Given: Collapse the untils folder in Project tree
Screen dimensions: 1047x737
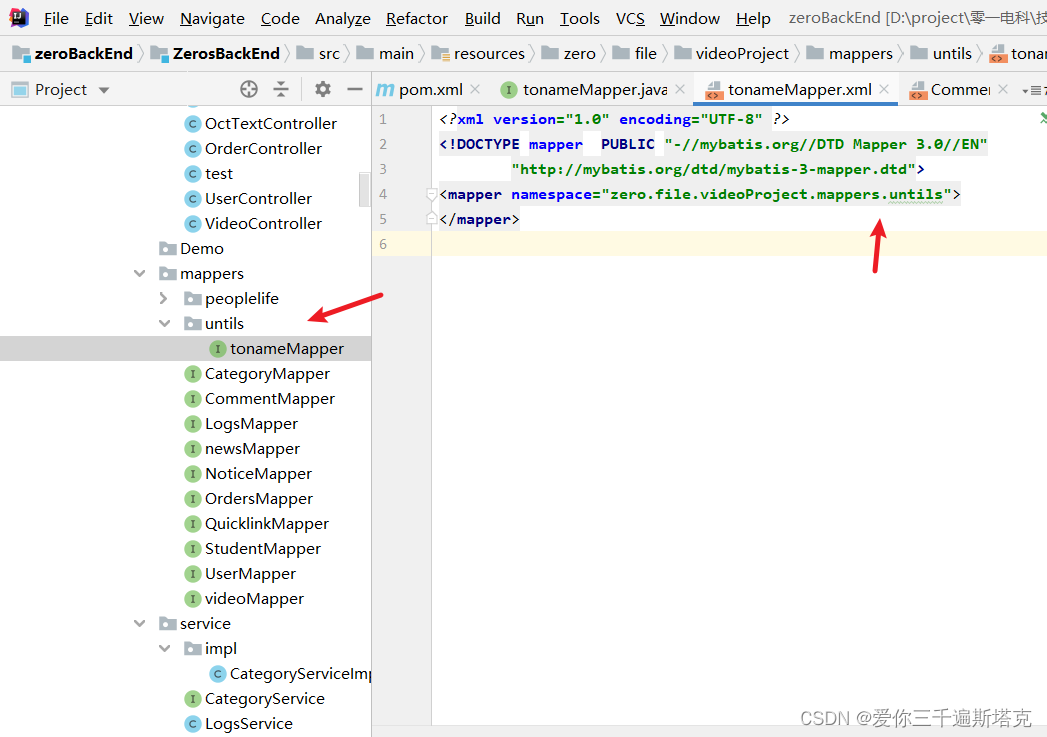Looking at the screenshot, I should pyautogui.click(x=163, y=323).
